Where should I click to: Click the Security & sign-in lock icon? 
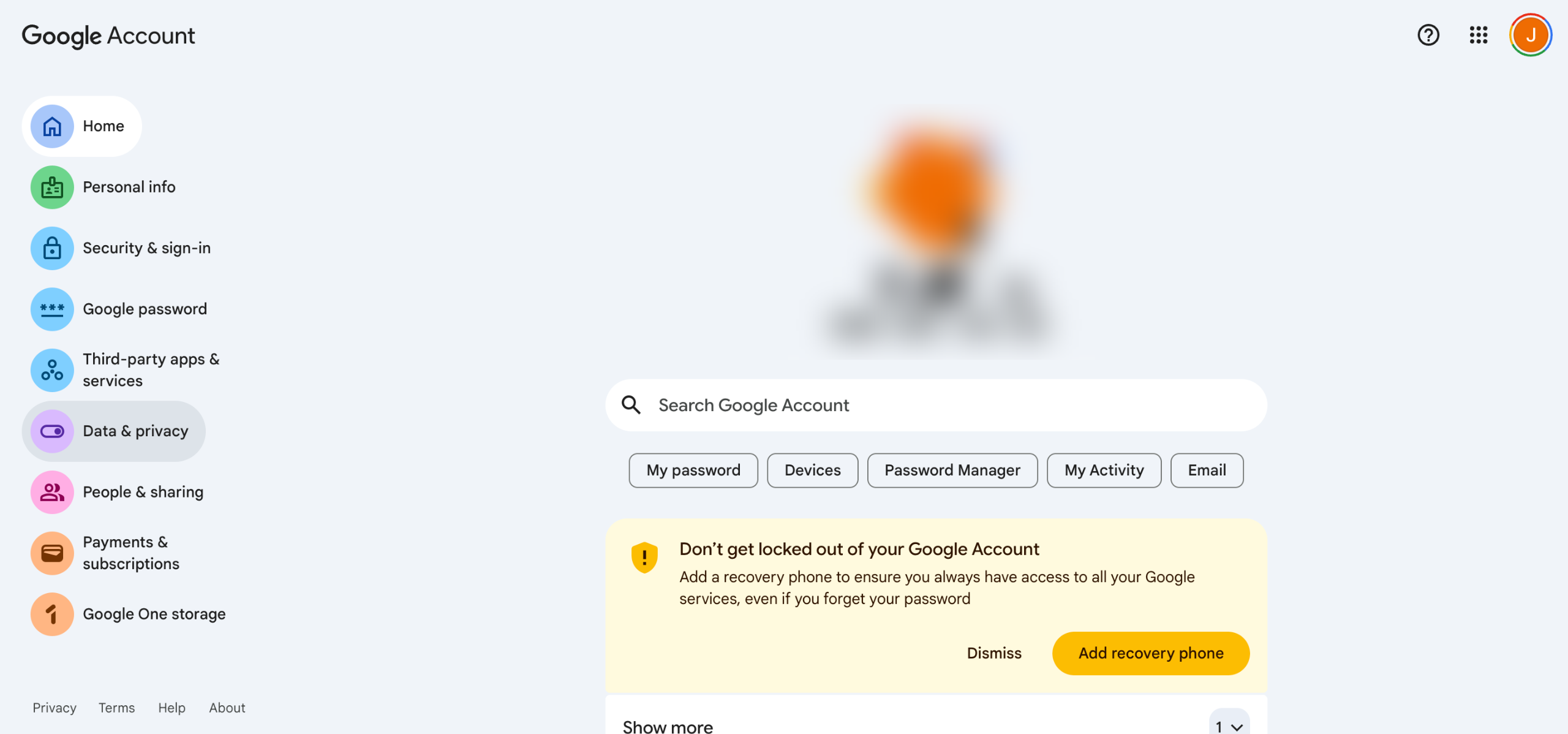[x=52, y=248]
